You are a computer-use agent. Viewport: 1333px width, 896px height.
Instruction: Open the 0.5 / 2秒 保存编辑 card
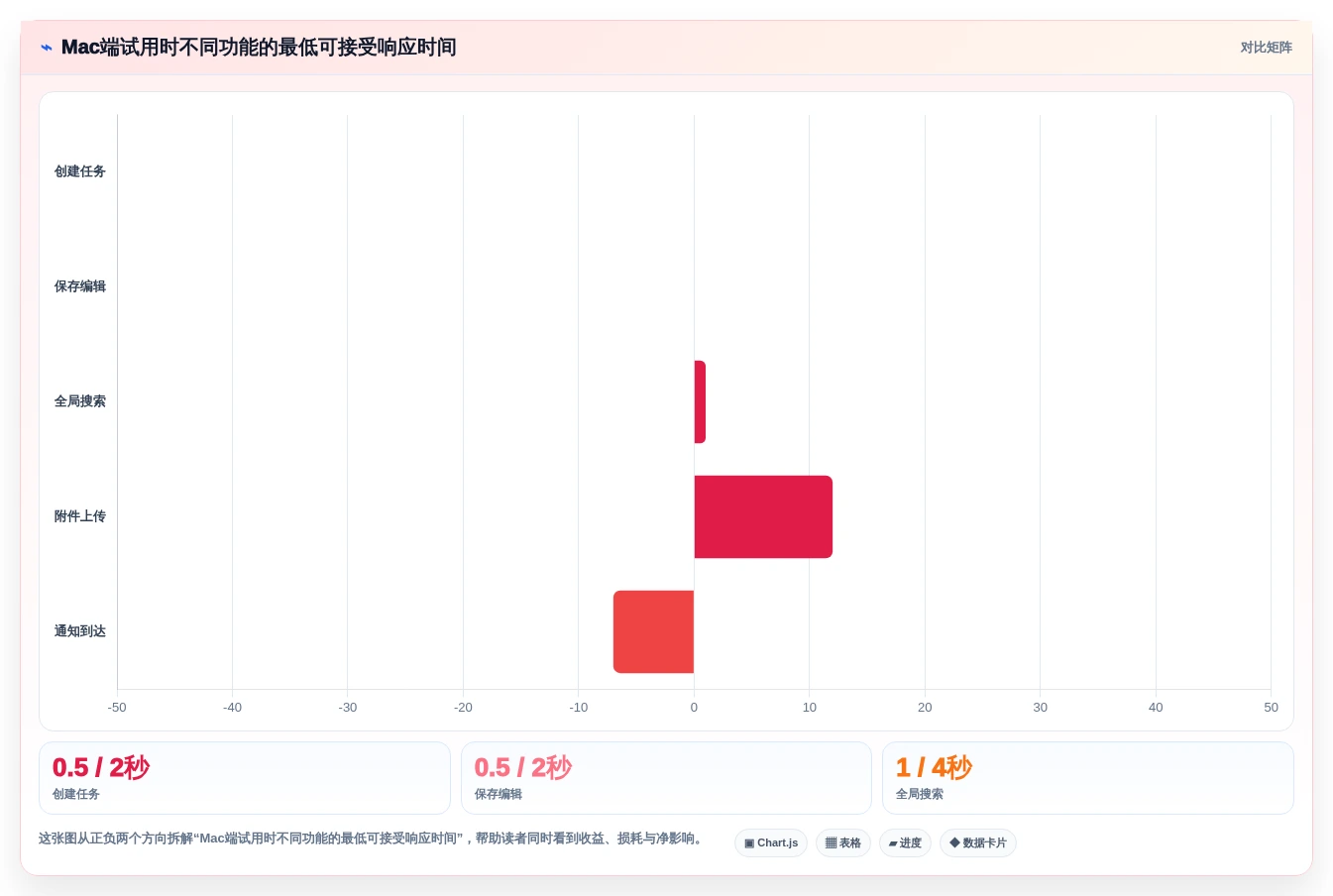coord(666,778)
